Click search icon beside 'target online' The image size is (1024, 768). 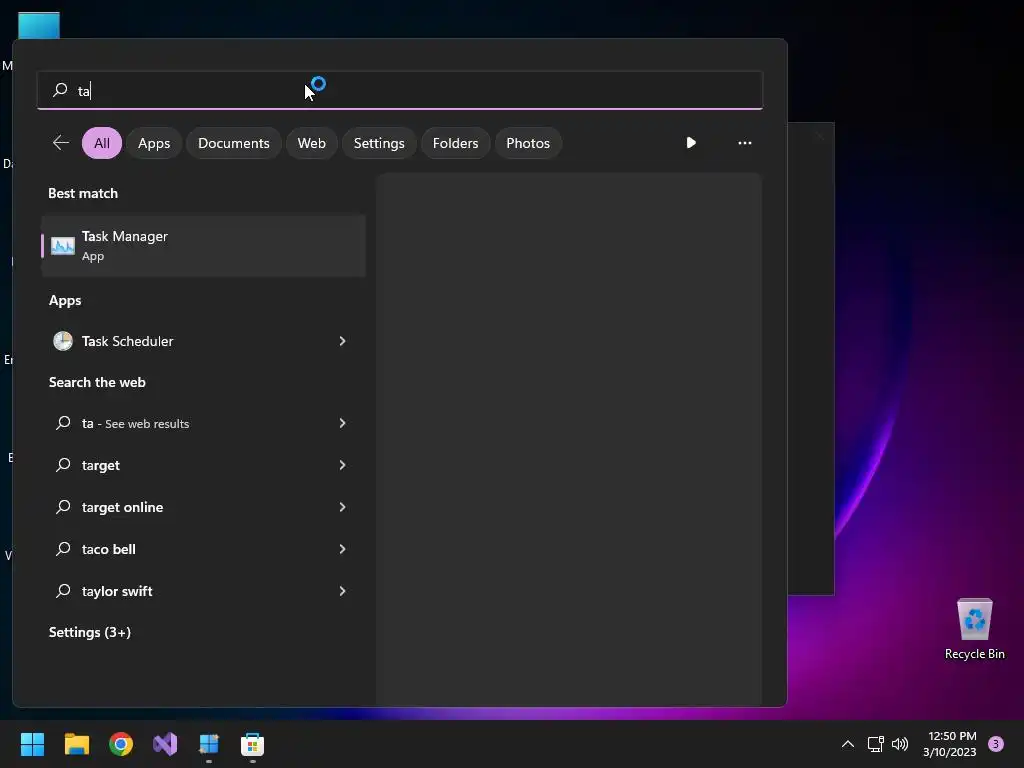[63, 507]
